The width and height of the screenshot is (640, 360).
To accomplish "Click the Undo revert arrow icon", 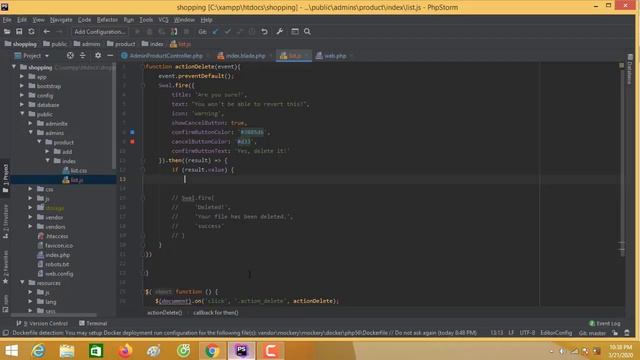I will 264,31.
